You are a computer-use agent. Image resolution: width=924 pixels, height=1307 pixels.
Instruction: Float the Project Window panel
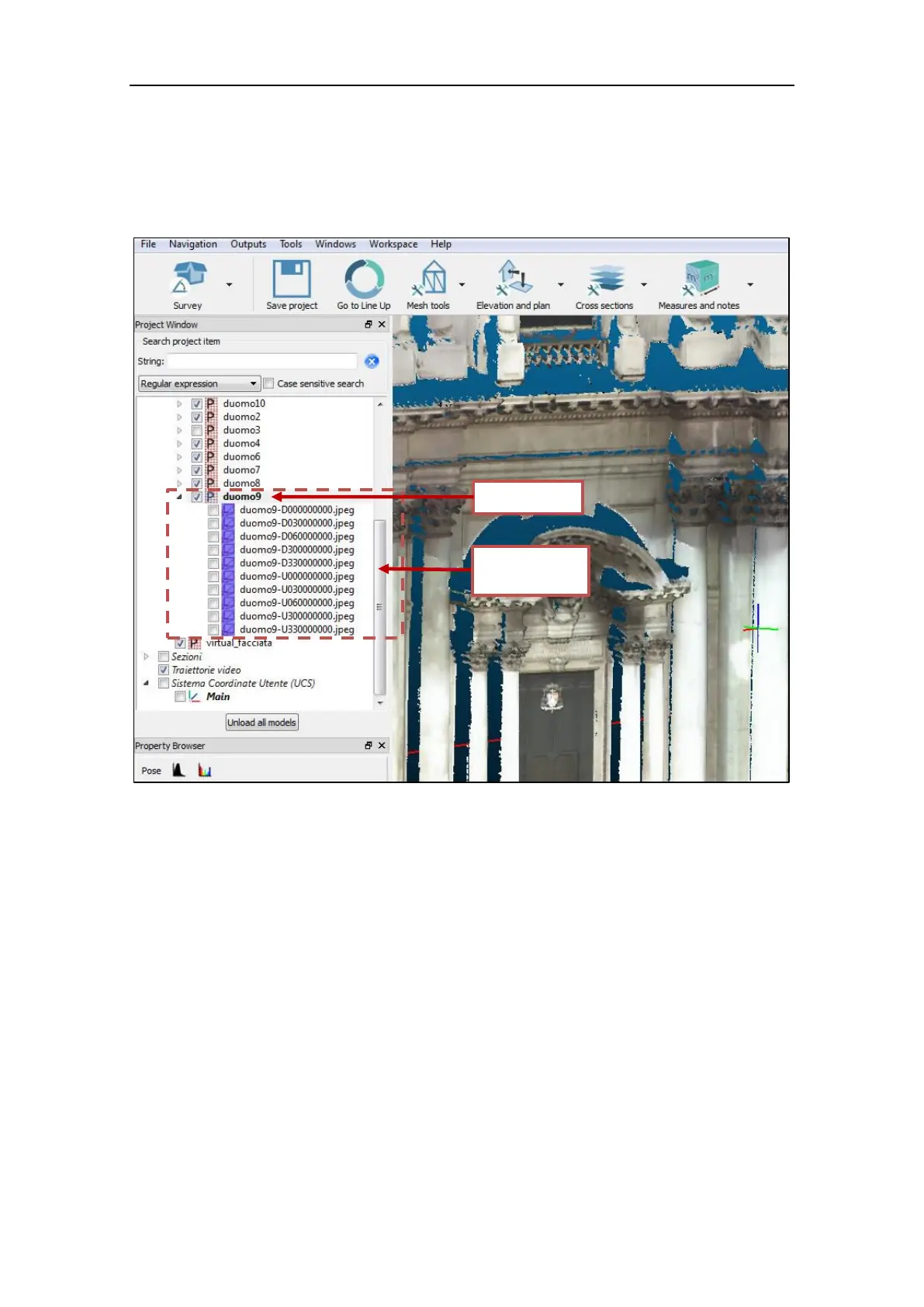tap(368, 324)
